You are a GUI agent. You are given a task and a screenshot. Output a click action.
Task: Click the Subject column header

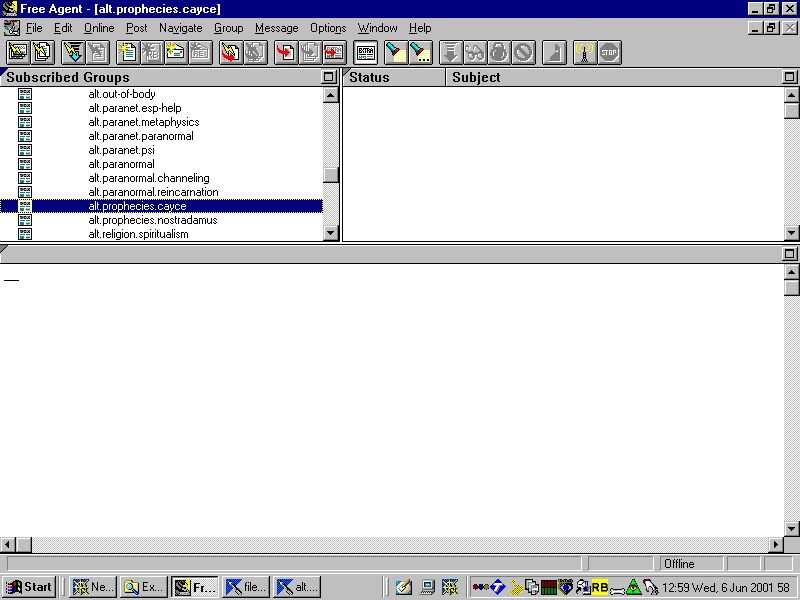pyautogui.click(x=476, y=77)
